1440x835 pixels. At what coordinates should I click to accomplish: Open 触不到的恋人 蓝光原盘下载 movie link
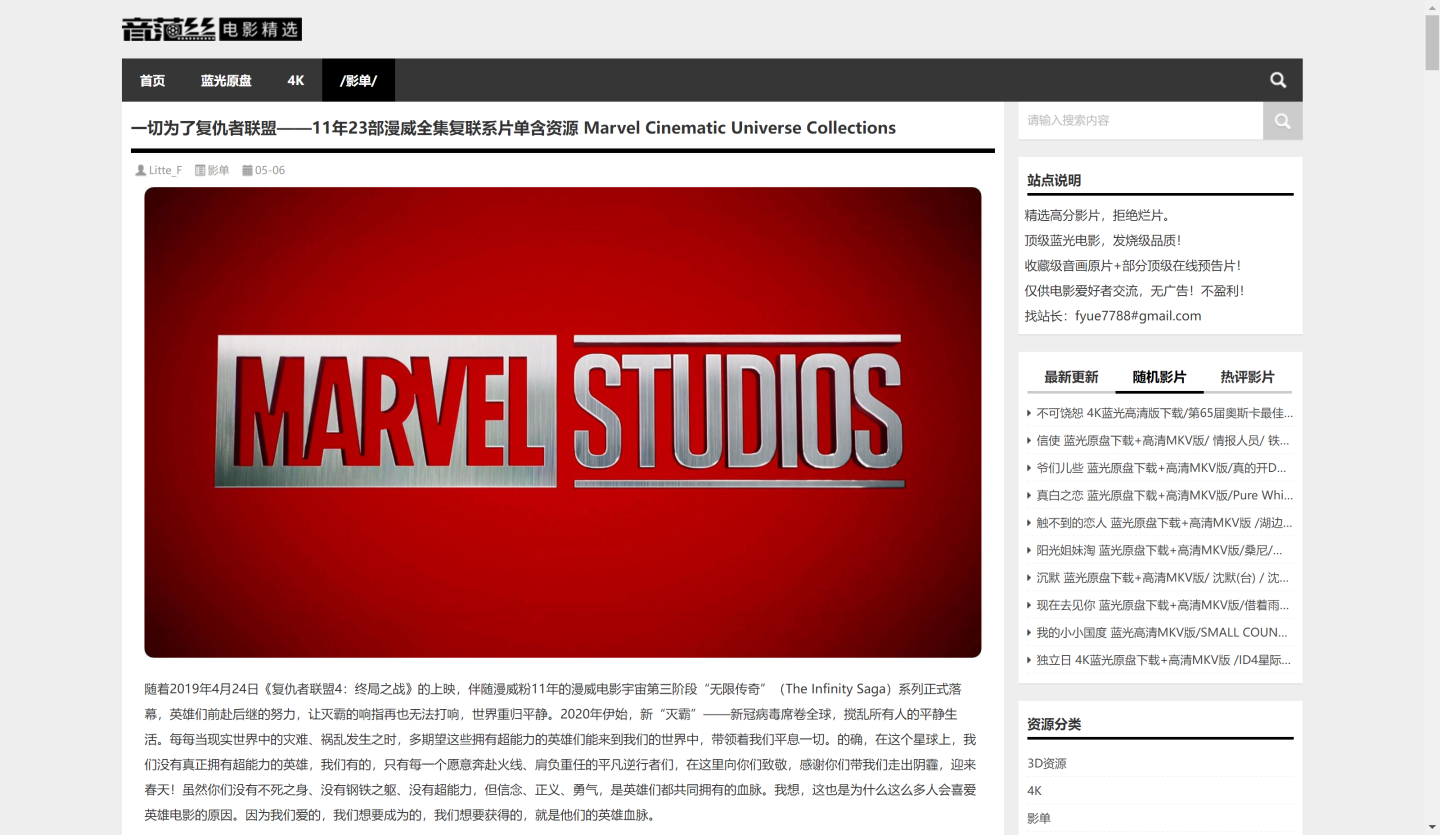[1164, 523]
